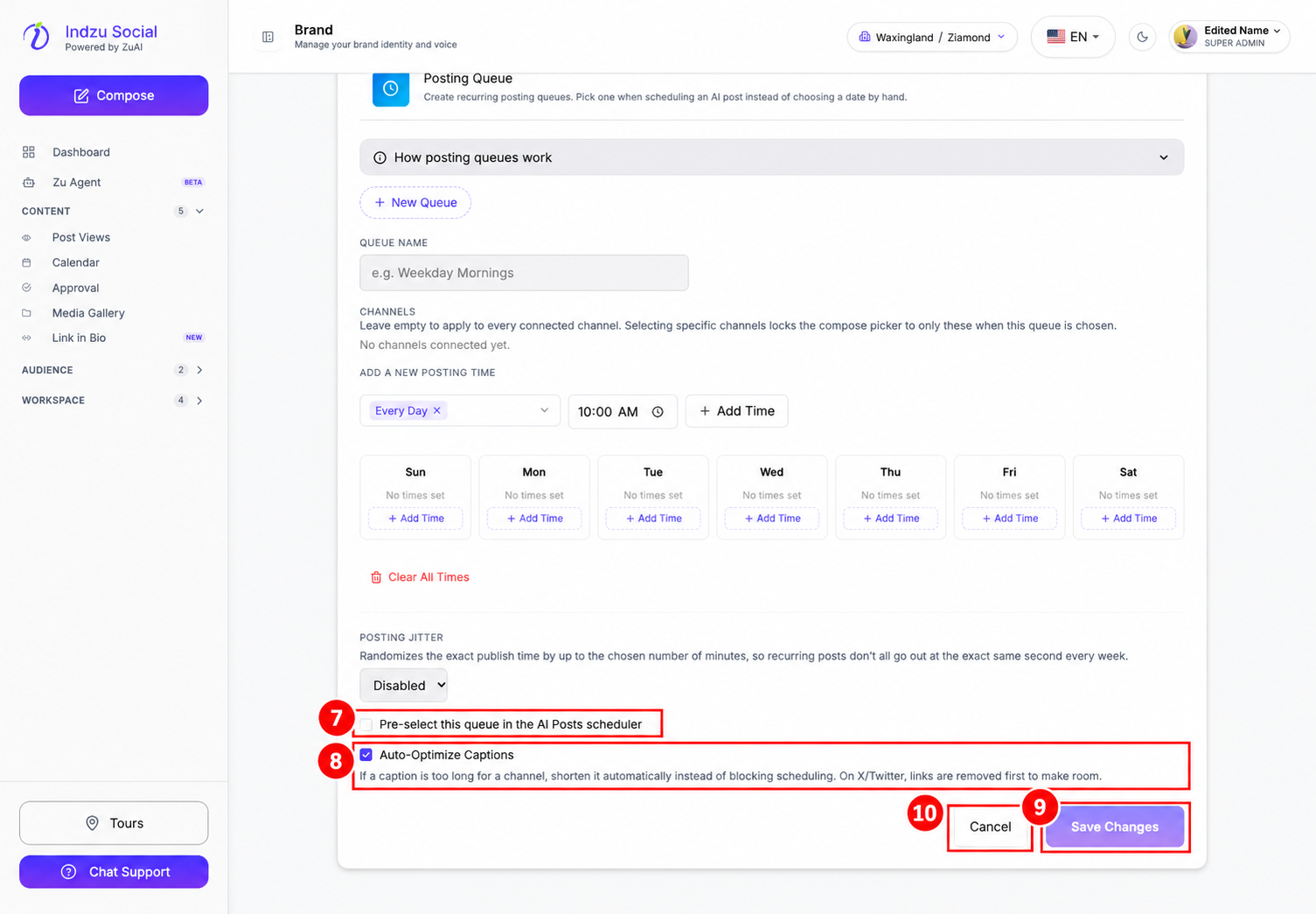Screen dimensions: 1316x914
Task: Click the Link in Bio icon
Action: 26,338
